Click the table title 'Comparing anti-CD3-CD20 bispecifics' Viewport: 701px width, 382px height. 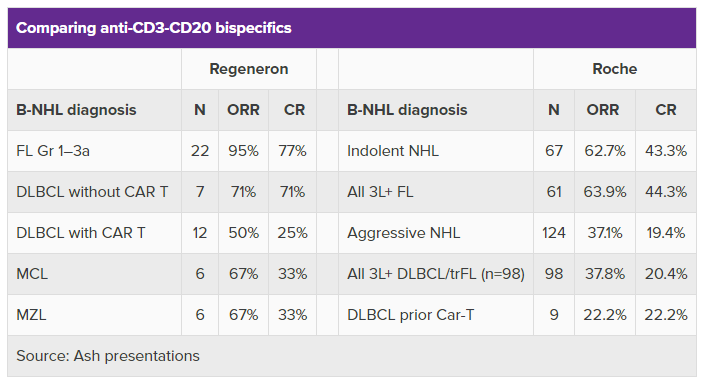click(153, 28)
